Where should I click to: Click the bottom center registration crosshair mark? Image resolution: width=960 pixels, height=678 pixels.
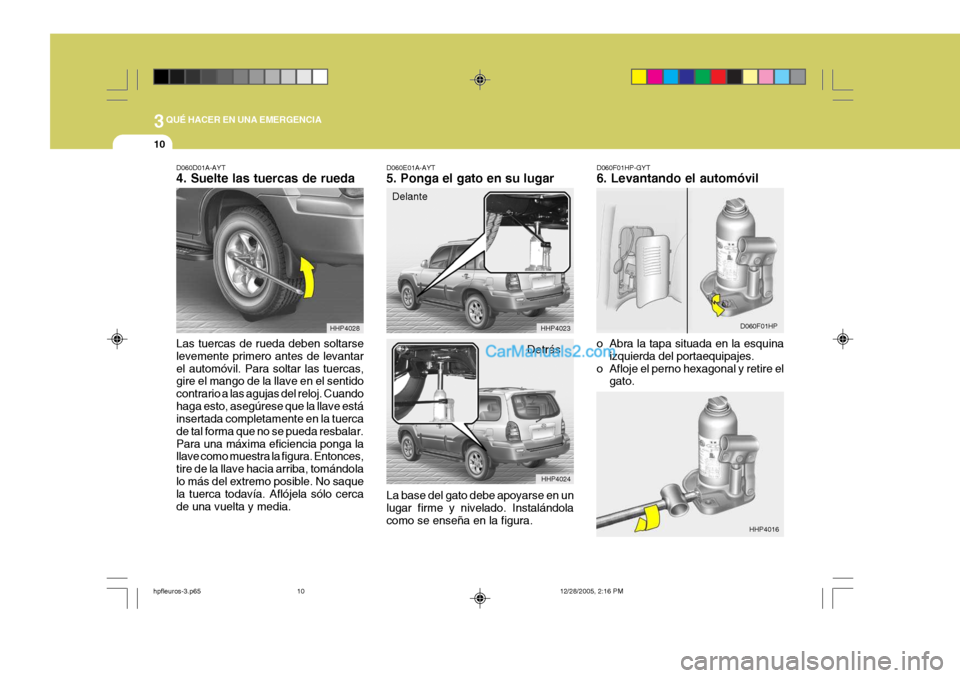[480, 598]
